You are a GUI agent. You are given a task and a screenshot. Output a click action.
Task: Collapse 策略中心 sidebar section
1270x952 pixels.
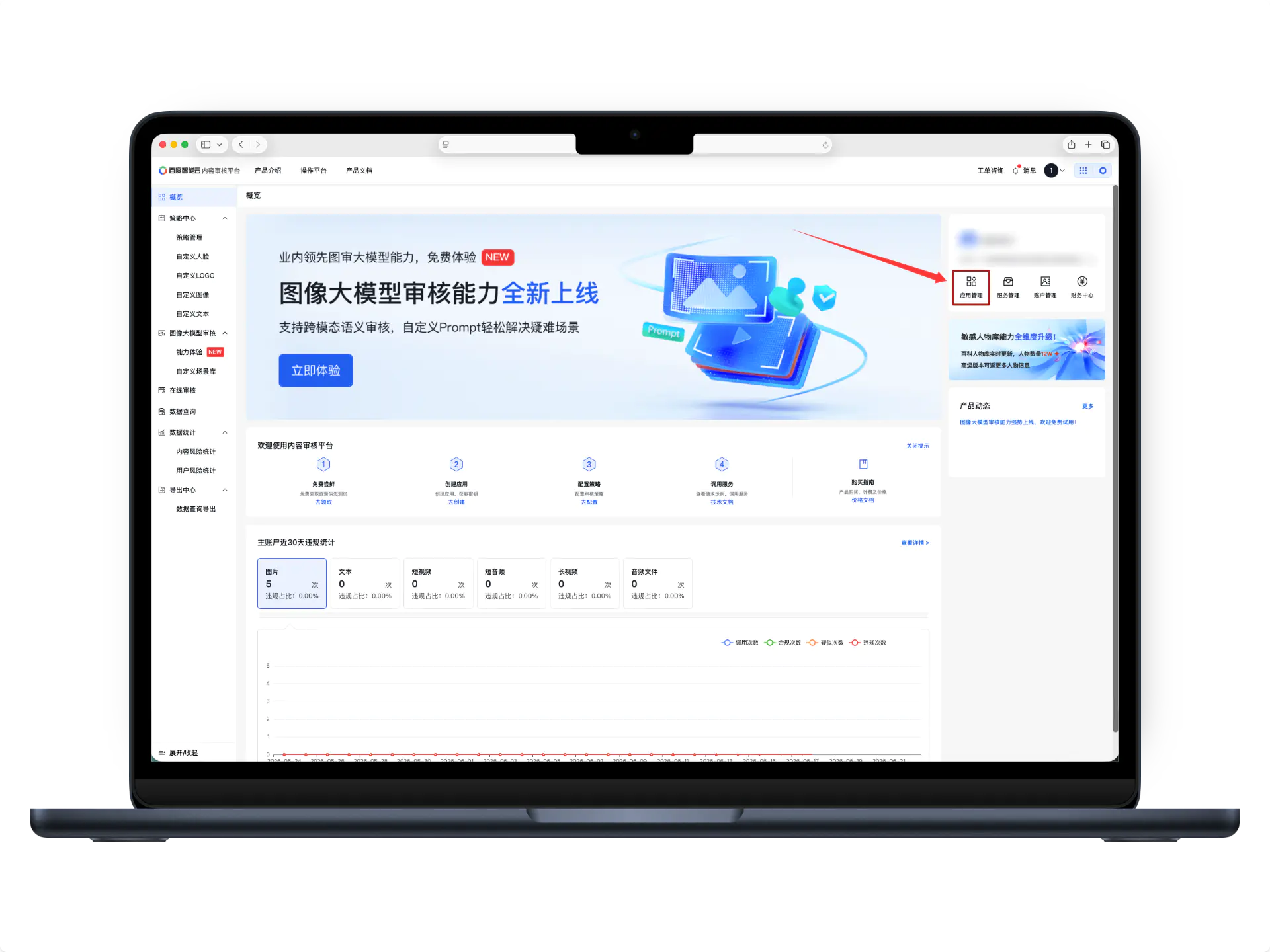[x=225, y=218]
